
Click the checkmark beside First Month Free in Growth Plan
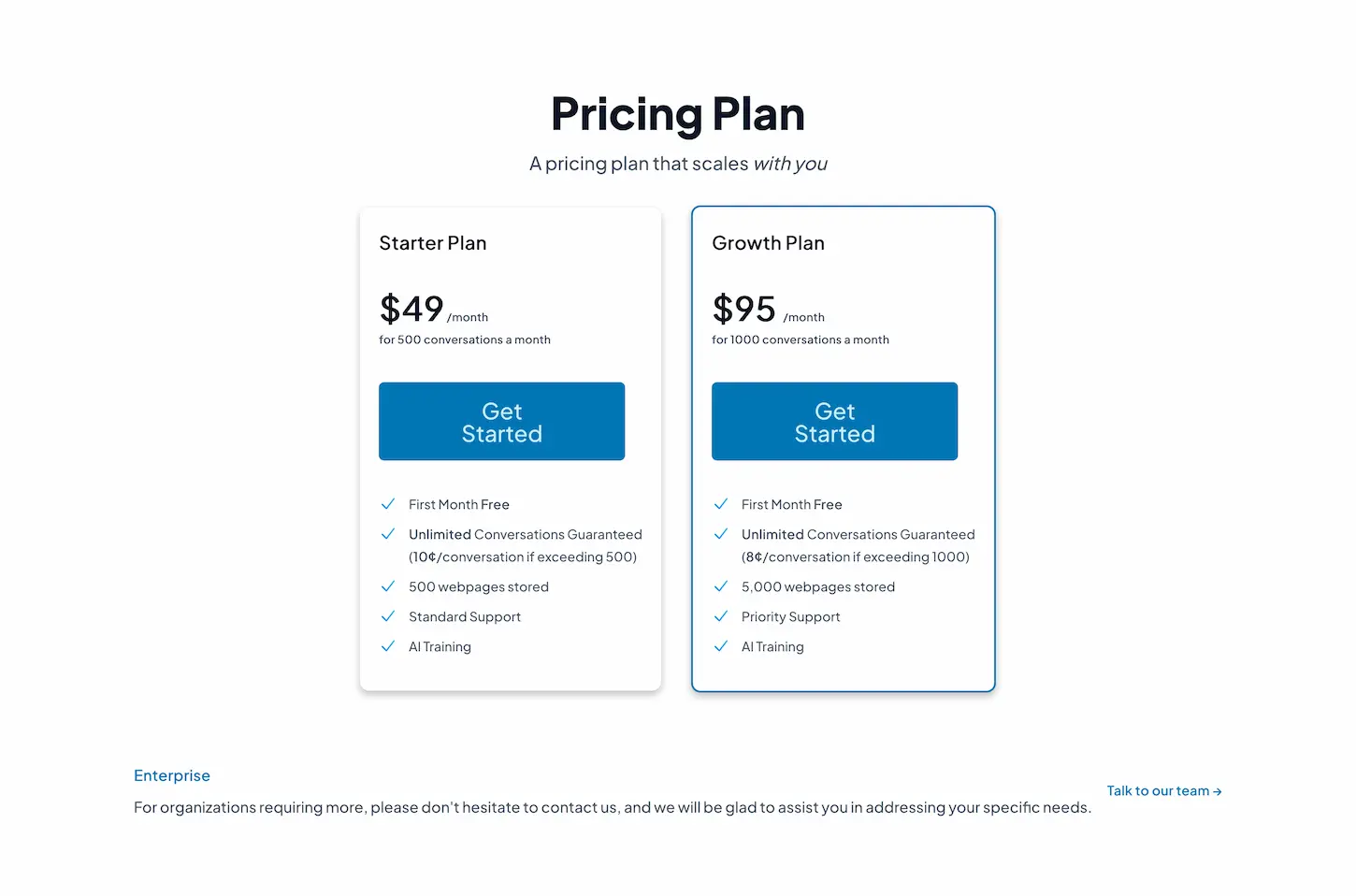tap(721, 504)
